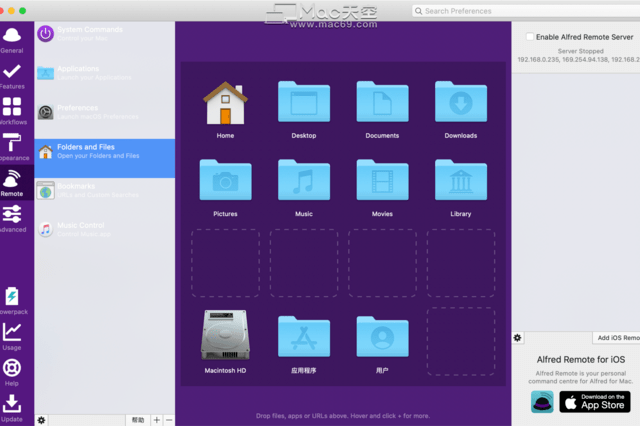This screenshot has height=426, width=640.
Task: Click the Downloads folder icon
Action: pyautogui.click(x=461, y=102)
